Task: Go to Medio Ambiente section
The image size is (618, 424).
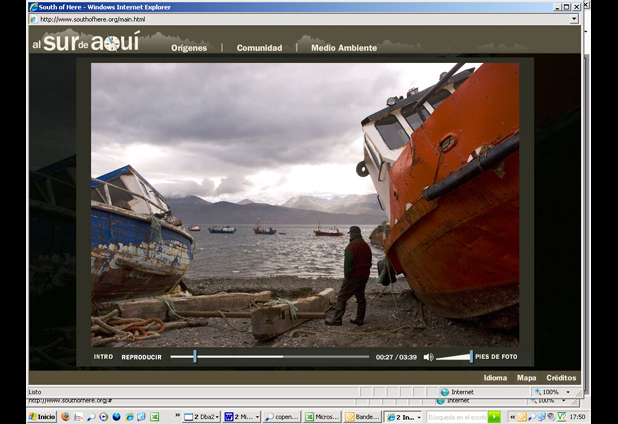Action: (x=344, y=48)
